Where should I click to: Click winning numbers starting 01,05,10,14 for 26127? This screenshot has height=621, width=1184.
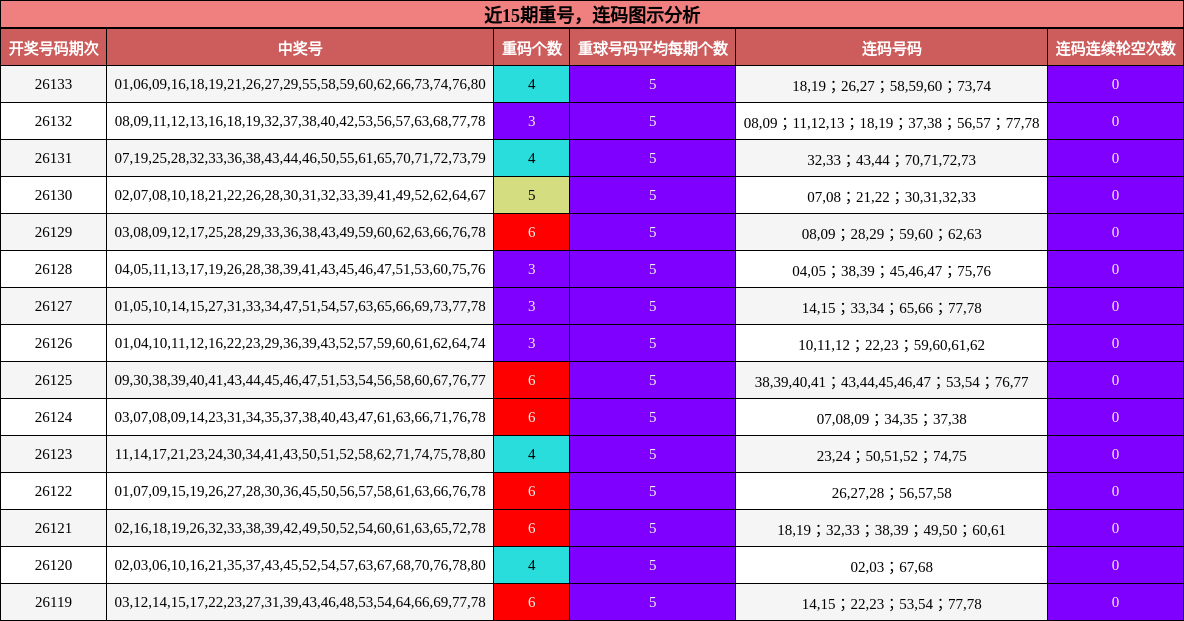coord(300,306)
